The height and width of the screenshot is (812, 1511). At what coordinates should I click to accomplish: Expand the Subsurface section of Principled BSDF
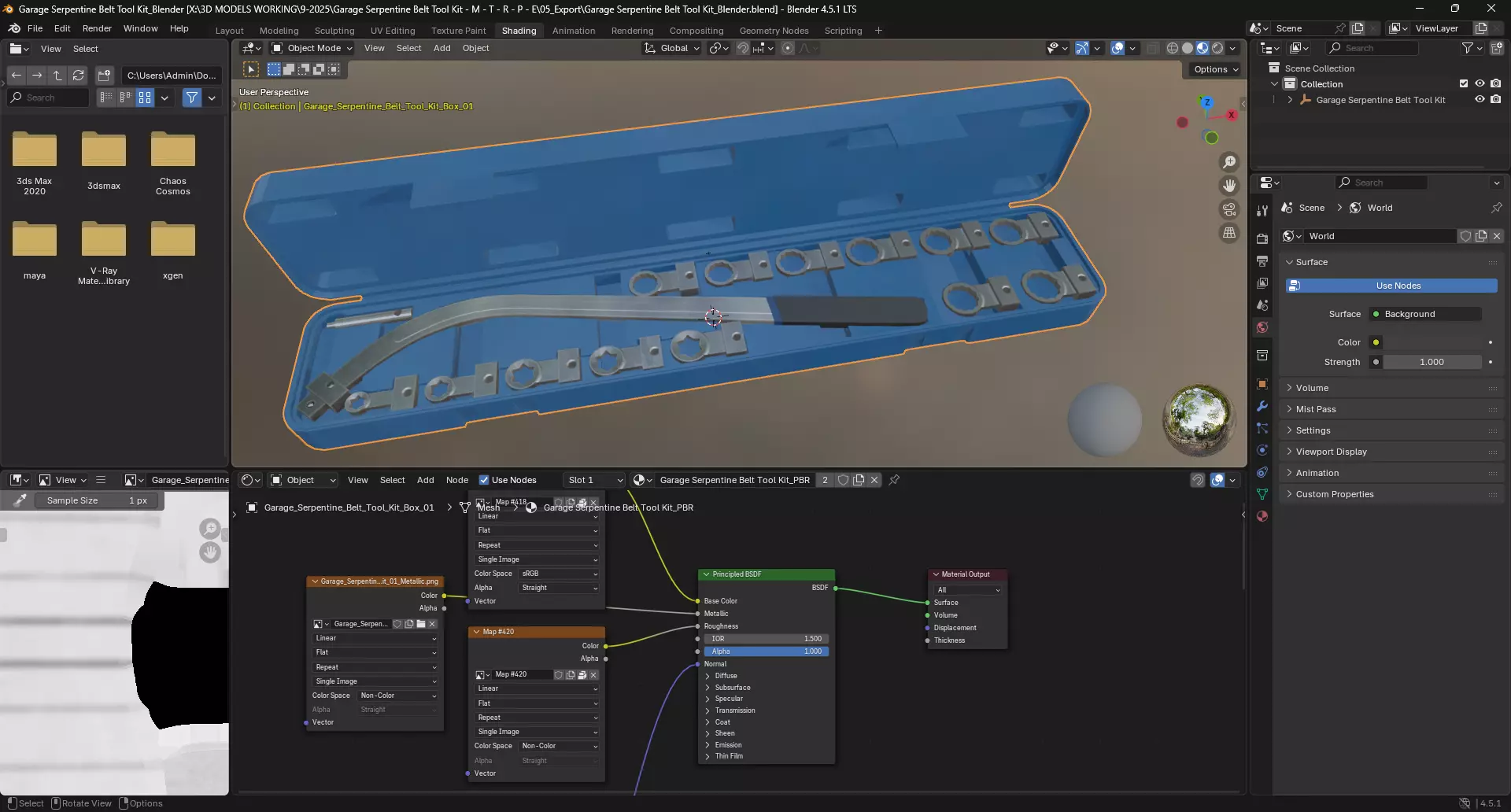(707, 688)
